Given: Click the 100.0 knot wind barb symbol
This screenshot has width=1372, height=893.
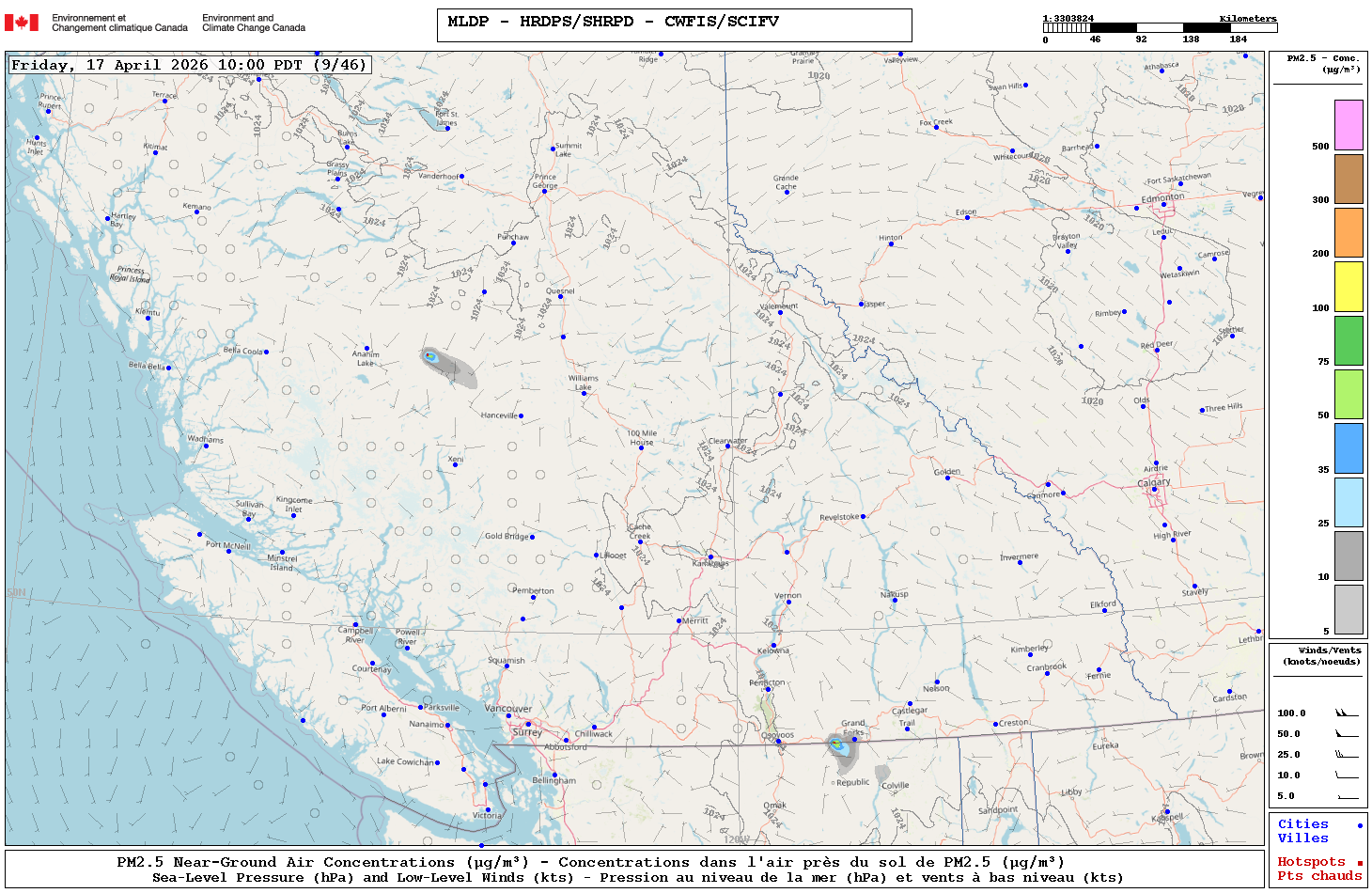Looking at the screenshot, I should (1347, 713).
